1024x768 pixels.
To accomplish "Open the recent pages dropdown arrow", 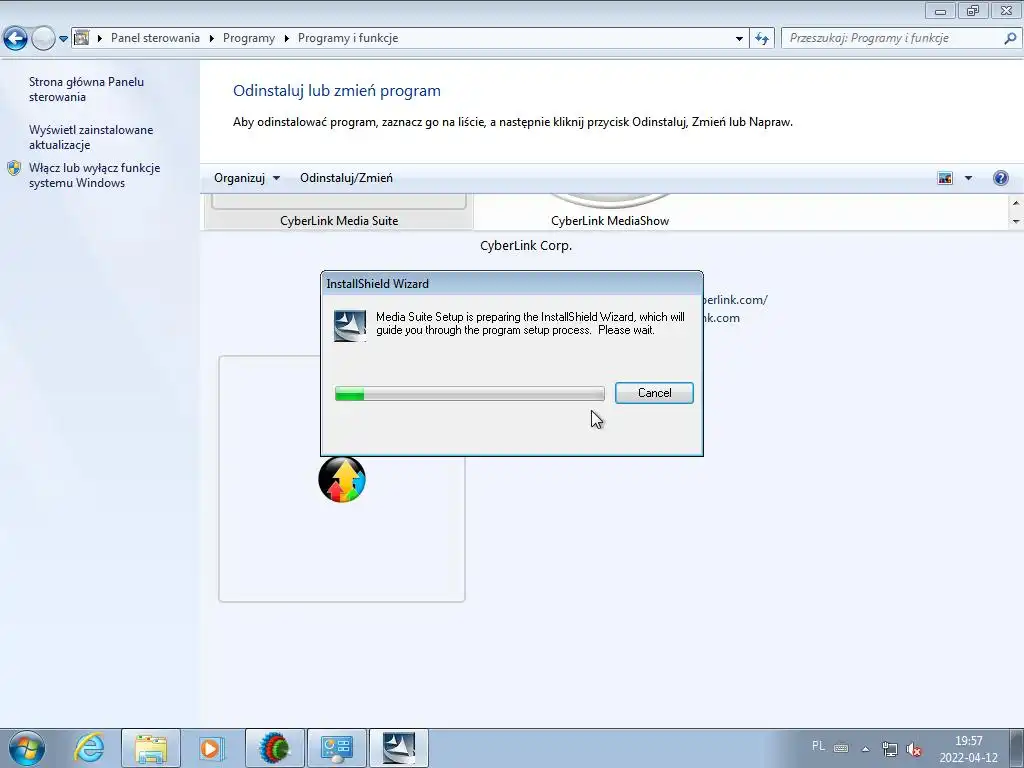I will [63, 39].
